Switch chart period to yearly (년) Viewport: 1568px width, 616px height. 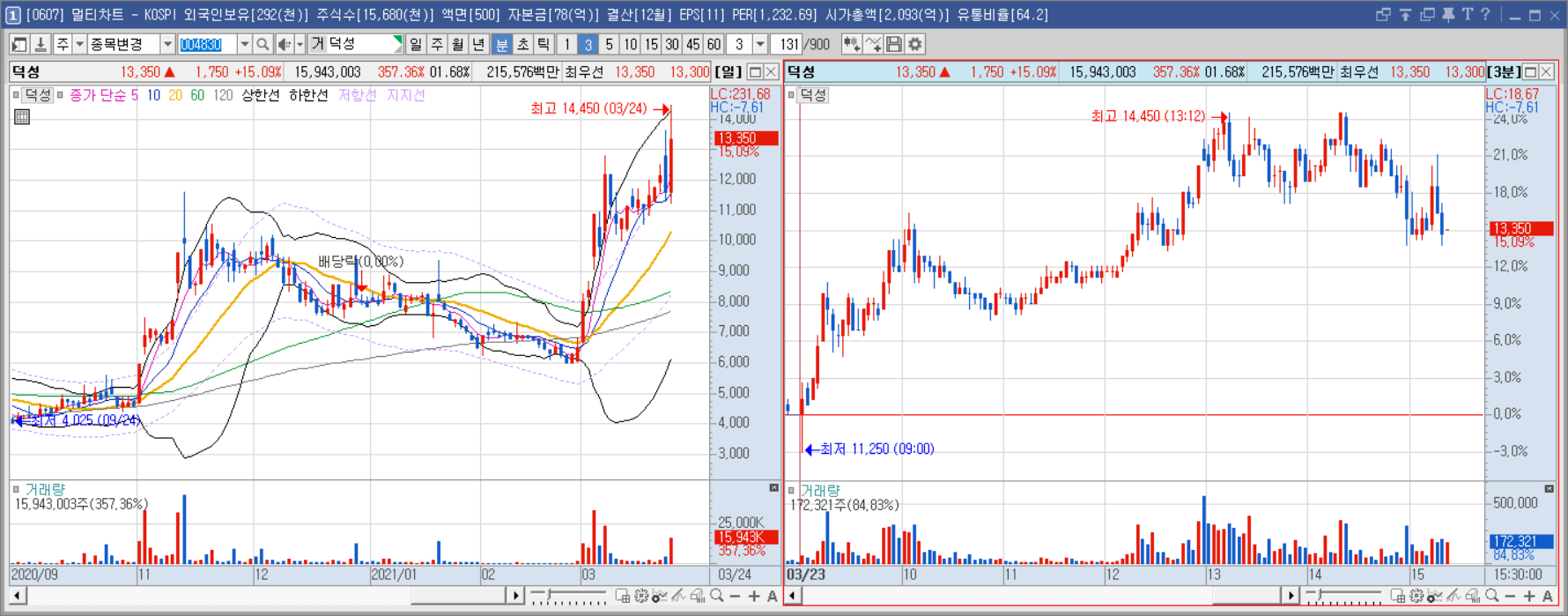(x=478, y=44)
